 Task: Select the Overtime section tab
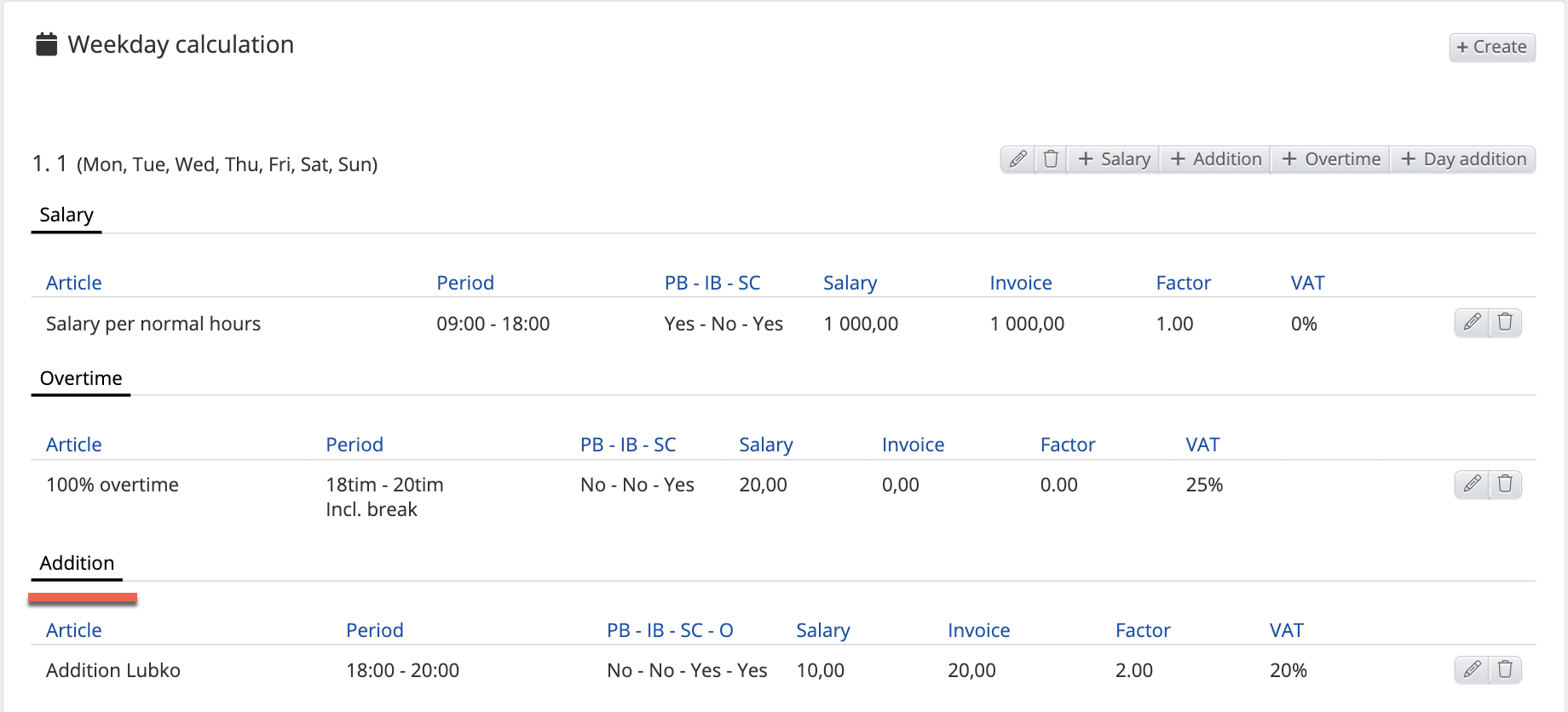pos(81,378)
